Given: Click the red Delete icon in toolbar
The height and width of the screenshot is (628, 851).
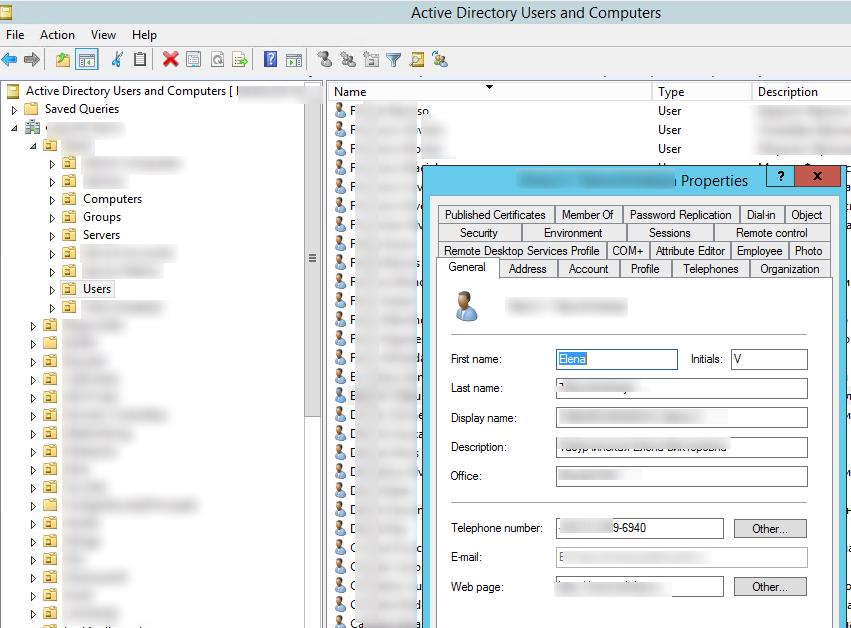Looking at the screenshot, I should (x=170, y=60).
